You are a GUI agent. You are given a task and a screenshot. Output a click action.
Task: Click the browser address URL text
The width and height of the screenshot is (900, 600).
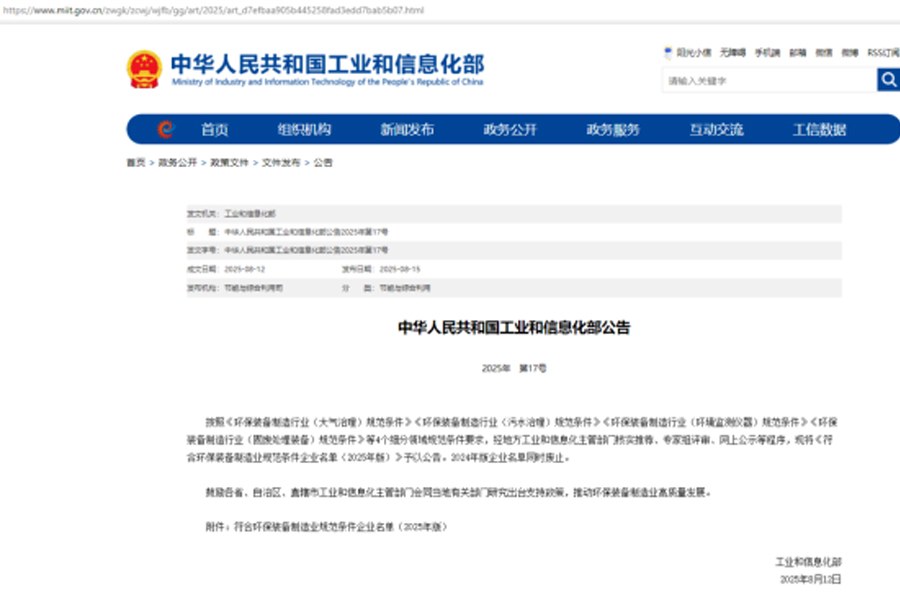point(214,10)
